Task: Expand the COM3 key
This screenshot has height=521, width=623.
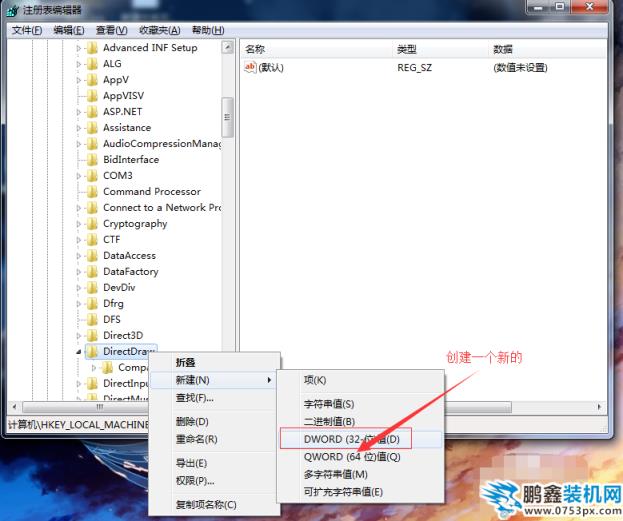Action: 79,176
